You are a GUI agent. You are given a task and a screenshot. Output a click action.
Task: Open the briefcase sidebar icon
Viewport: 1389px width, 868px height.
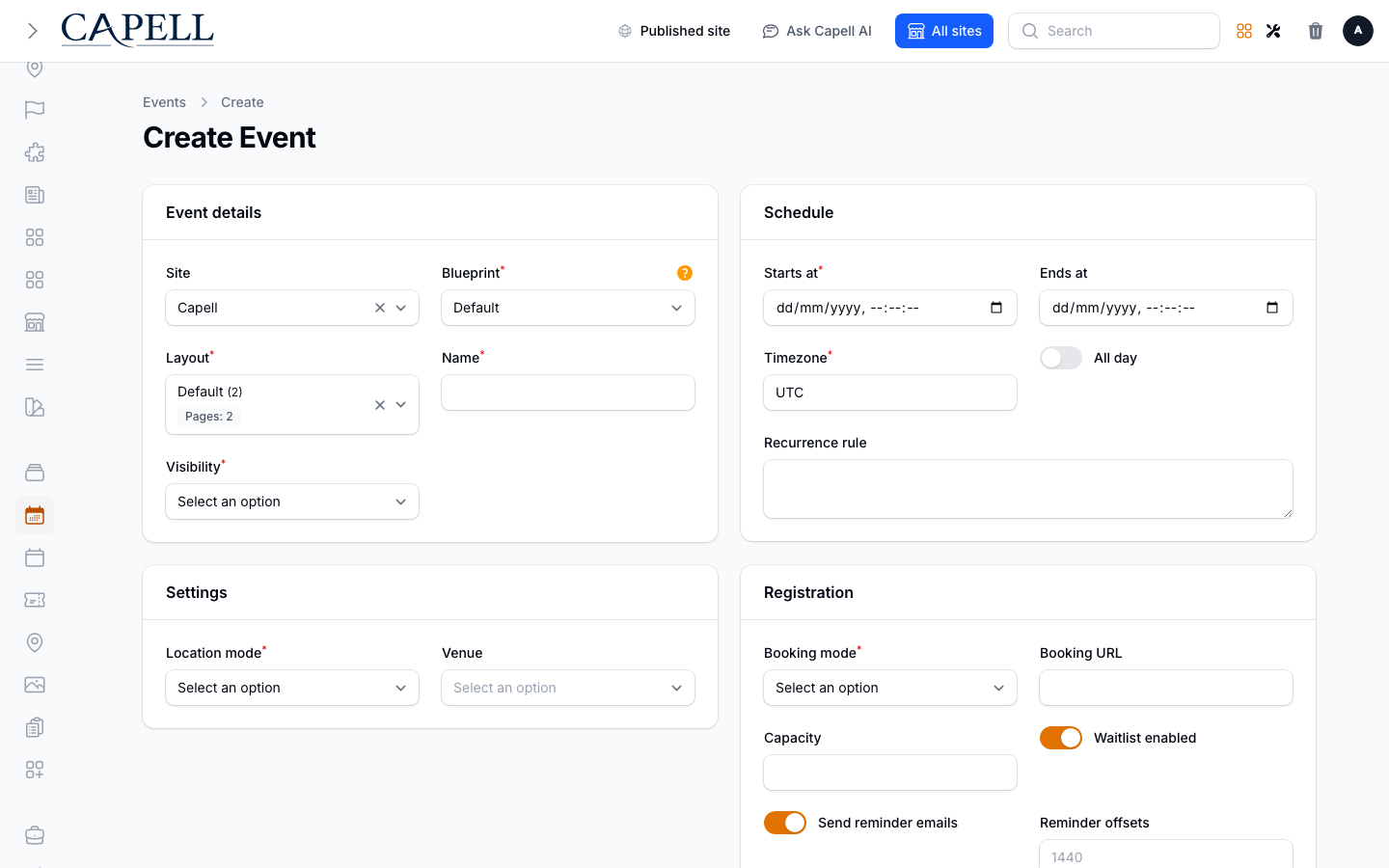(x=35, y=835)
